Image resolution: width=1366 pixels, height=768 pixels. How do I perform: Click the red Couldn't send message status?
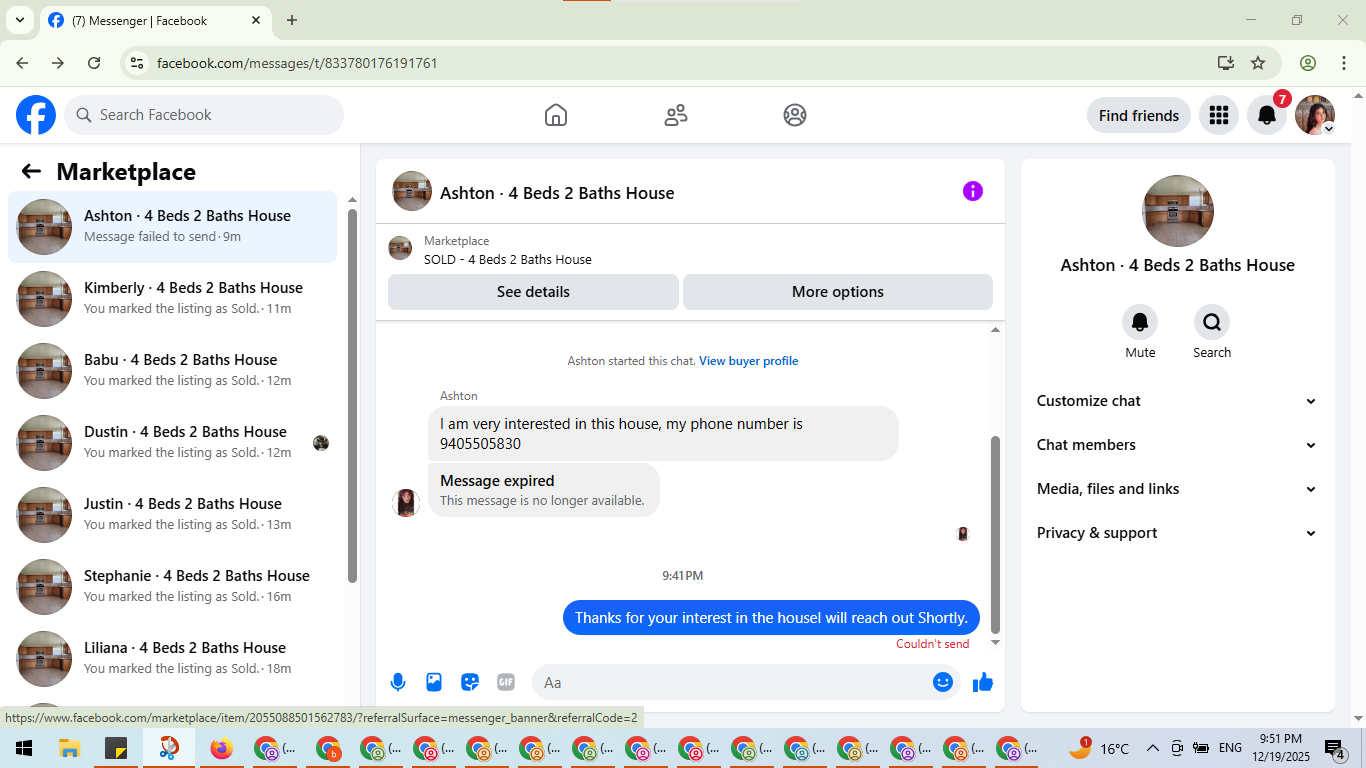pos(933,644)
